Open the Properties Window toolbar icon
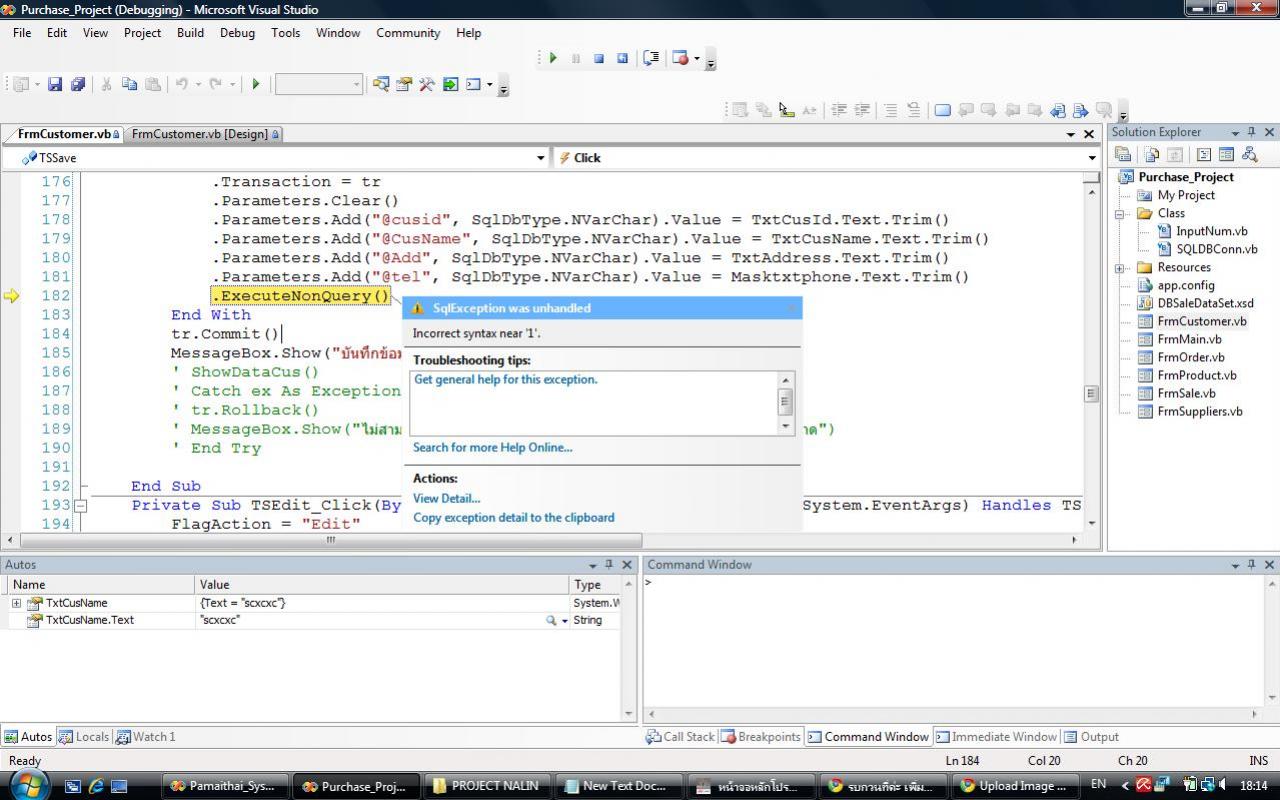The height and width of the screenshot is (800, 1280). pos(404,85)
